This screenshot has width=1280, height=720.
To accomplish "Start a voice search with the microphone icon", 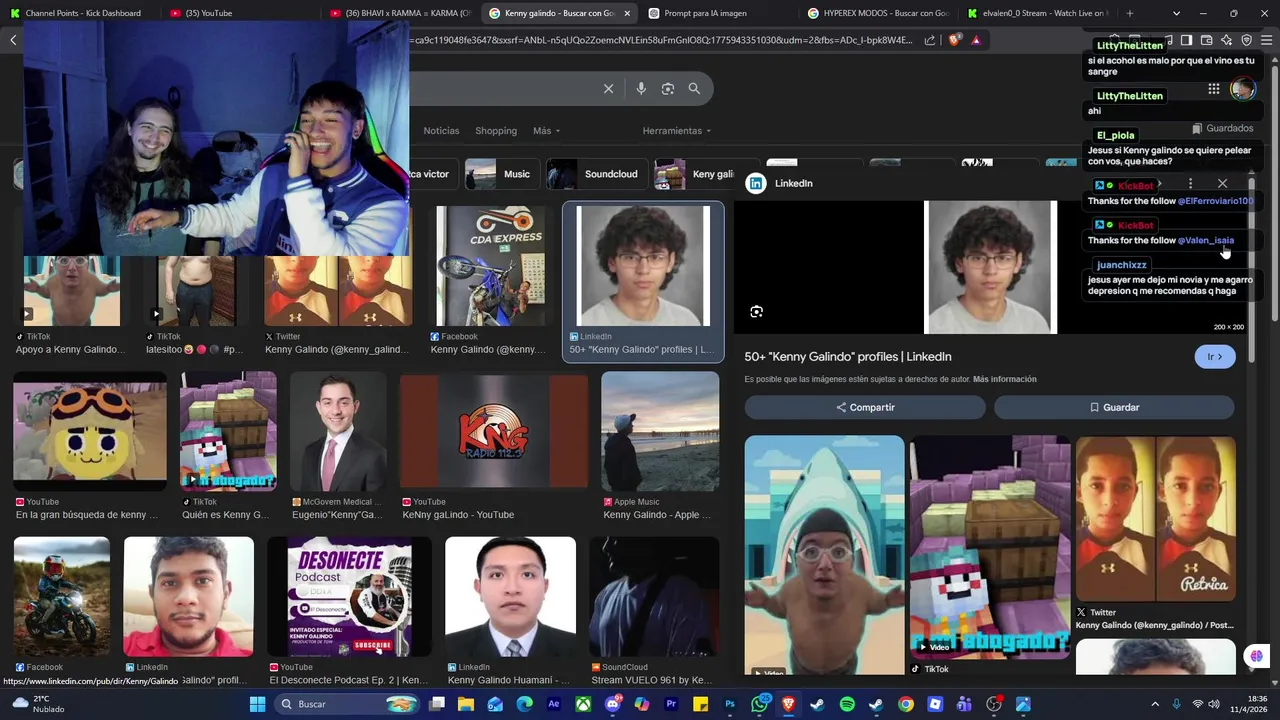I will pyautogui.click(x=641, y=89).
